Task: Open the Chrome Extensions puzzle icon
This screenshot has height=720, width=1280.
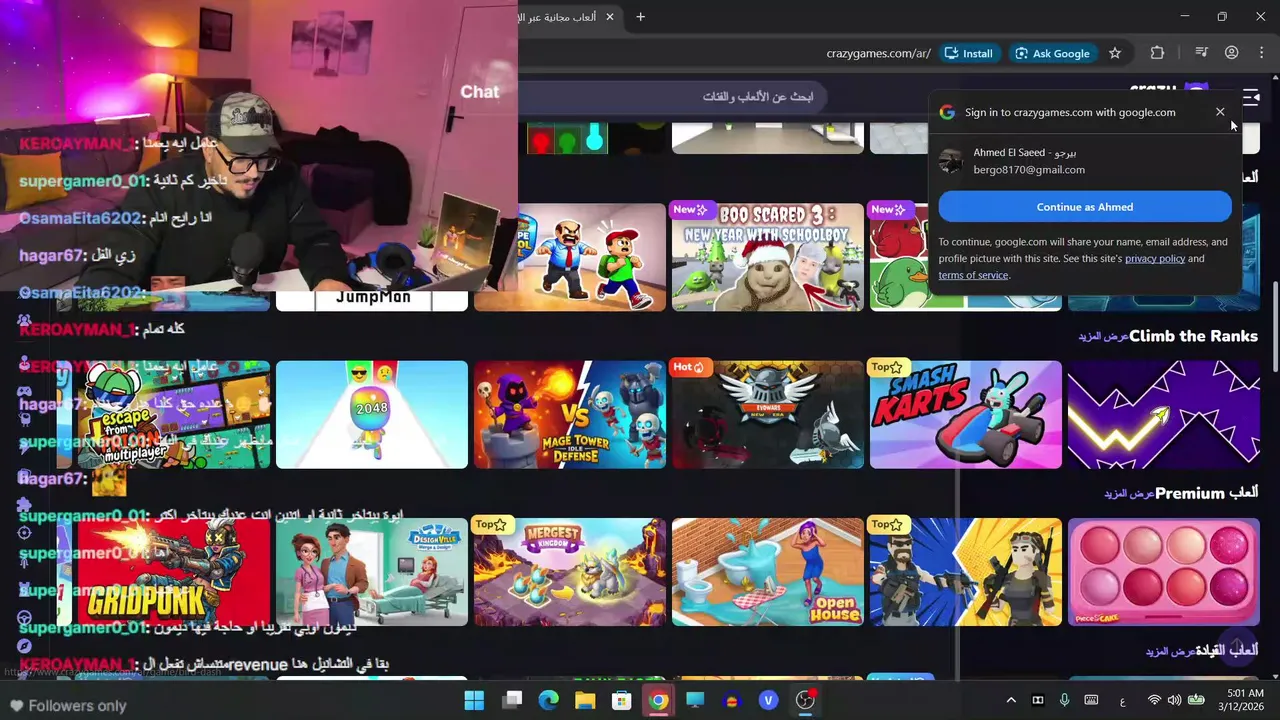Action: click(x=1157, y=53)
